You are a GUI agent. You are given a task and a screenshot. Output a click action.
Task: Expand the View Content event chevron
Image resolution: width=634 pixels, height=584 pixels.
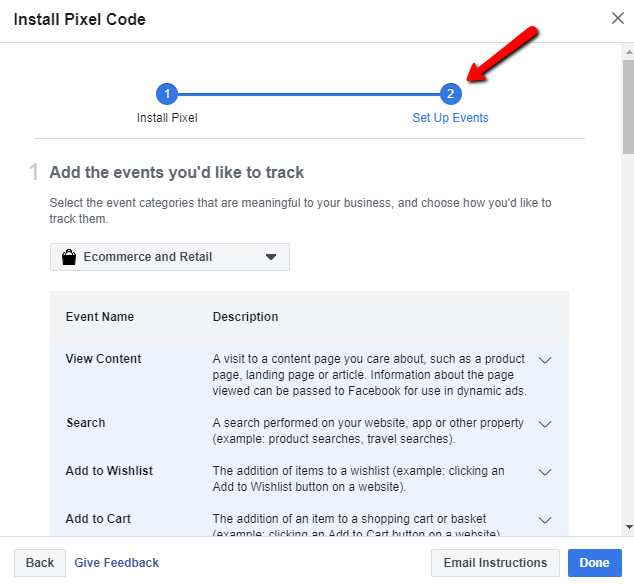pyautogui.click(x=545, y=360)
